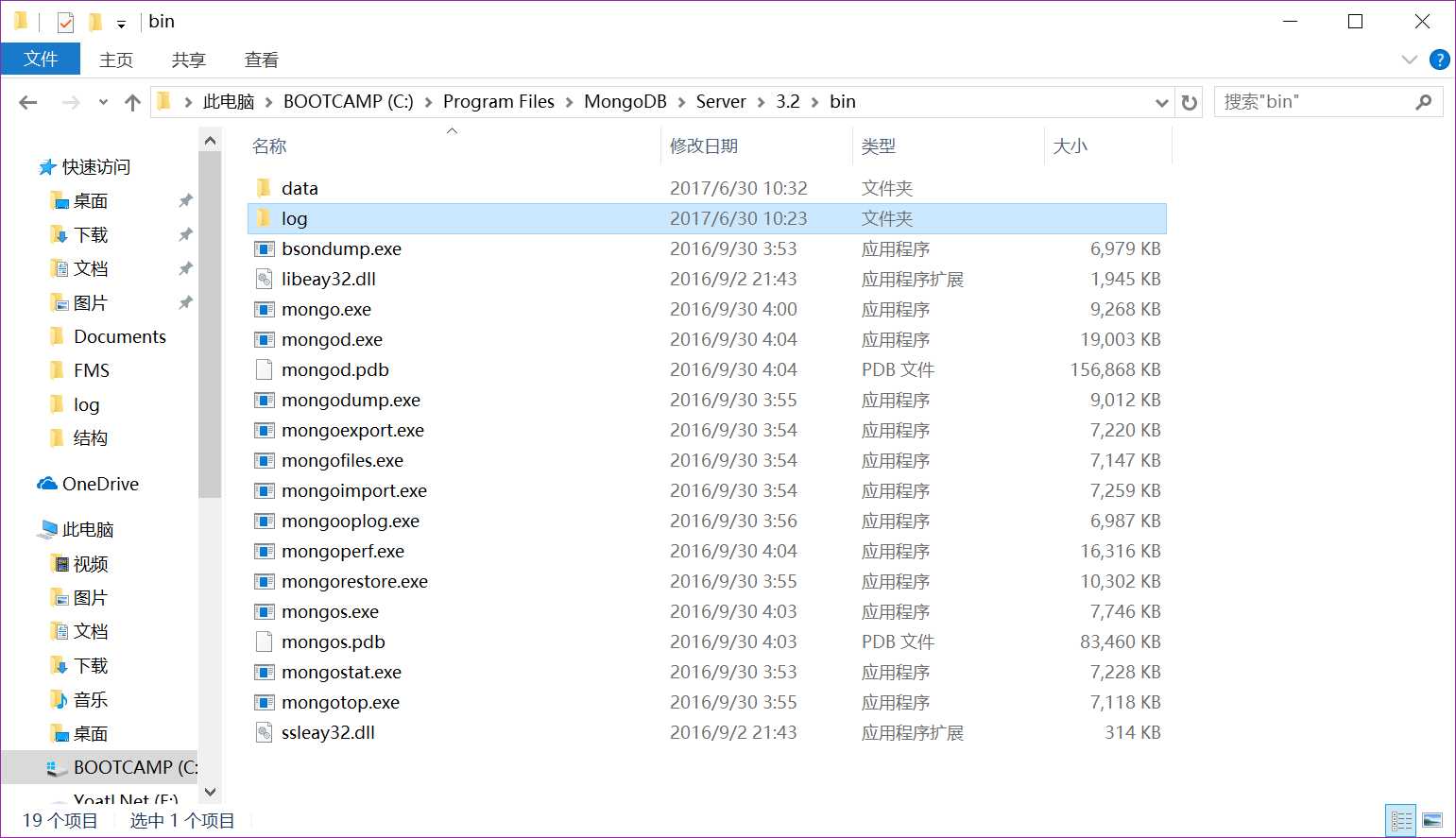The image size is (1456, 838).
Task: Click the log folder icon in file list
Action: point(265,218)
